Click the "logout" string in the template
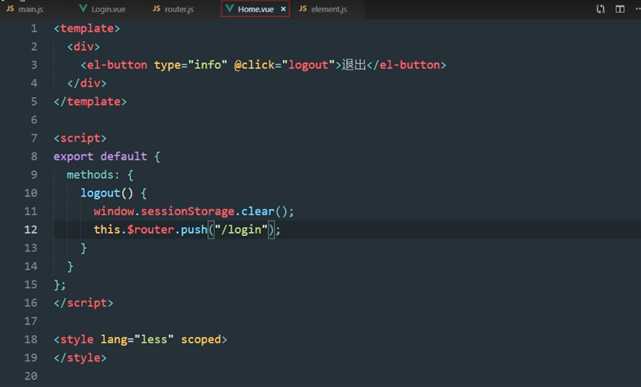This screenshot has height=387, width=641. pyautogui.click(x=309, y=65)
